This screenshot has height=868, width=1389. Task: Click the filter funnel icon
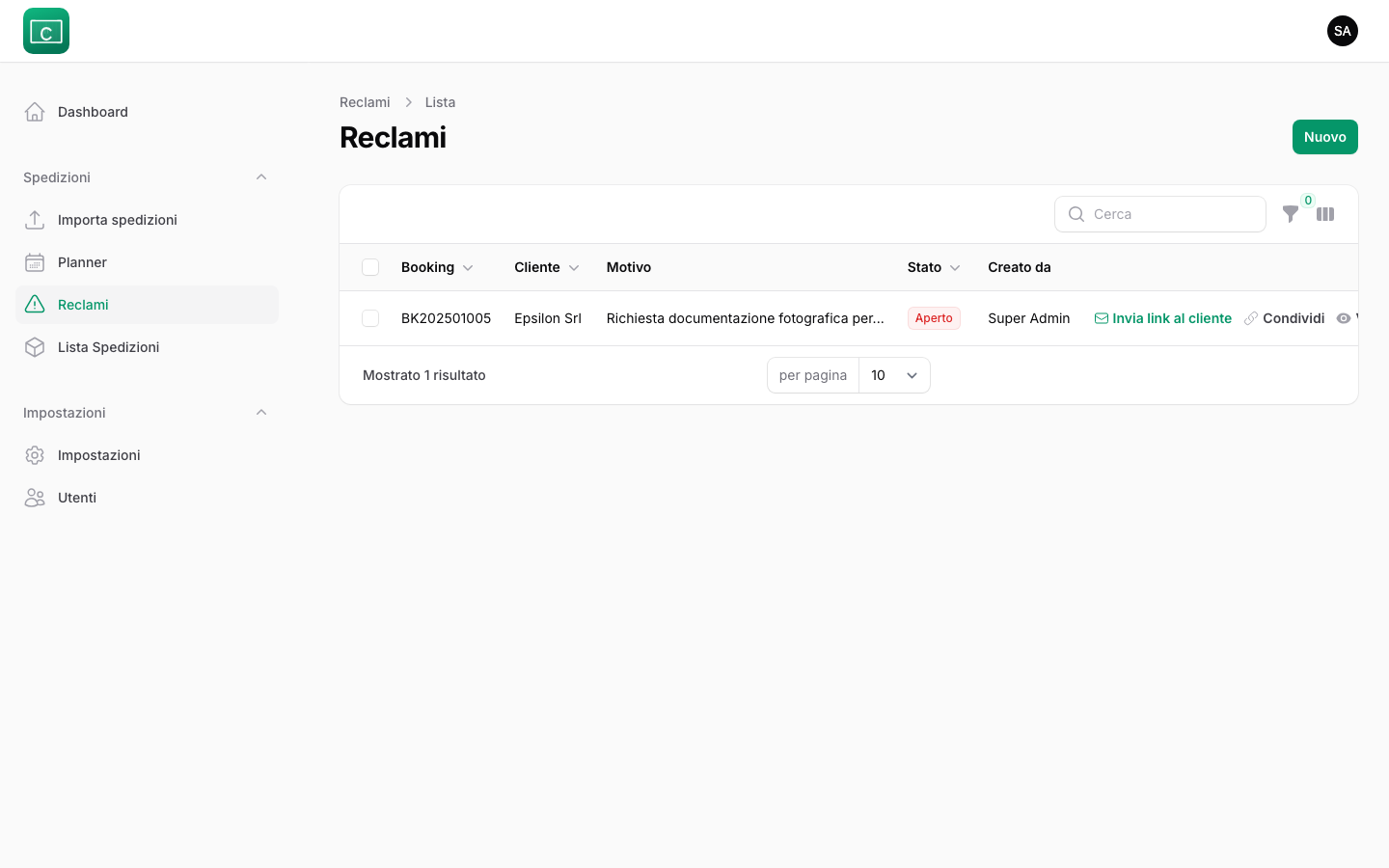point(1290,214)
